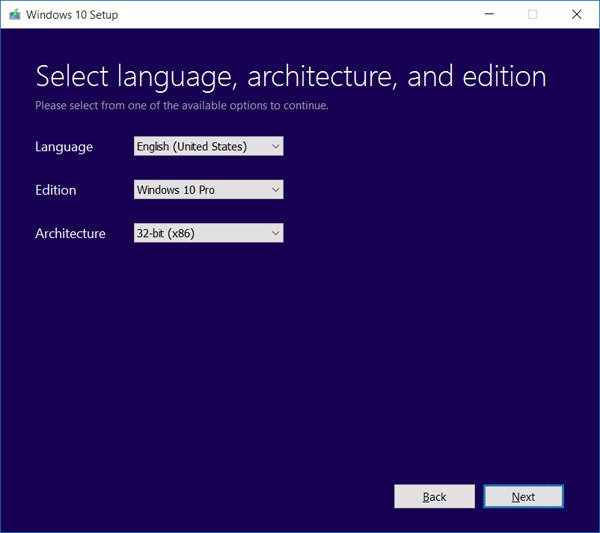Open the Edition dropdown showing Windows 10 Pro
The width and height of the screenshot is (600, 533).
[209, 189]
